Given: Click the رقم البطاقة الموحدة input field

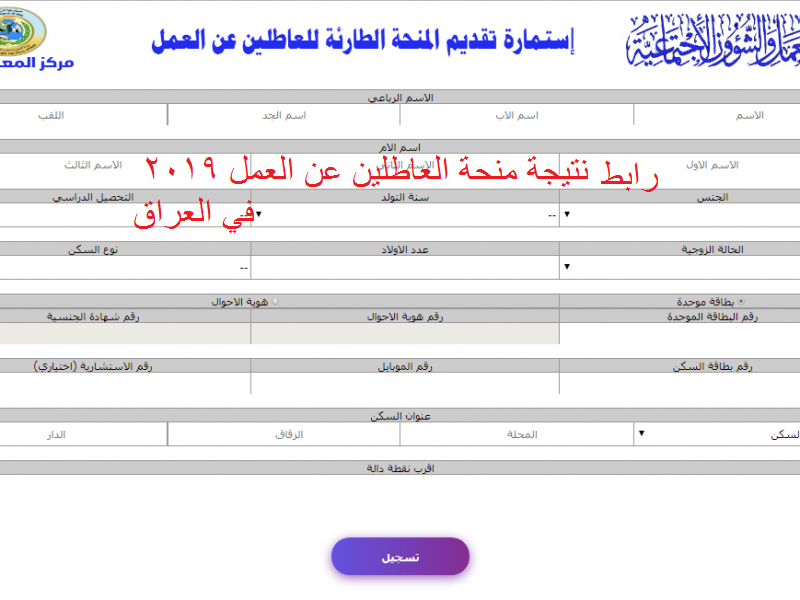Looking at the screenshot, I should pyautogui.click(x=680, y=334).
